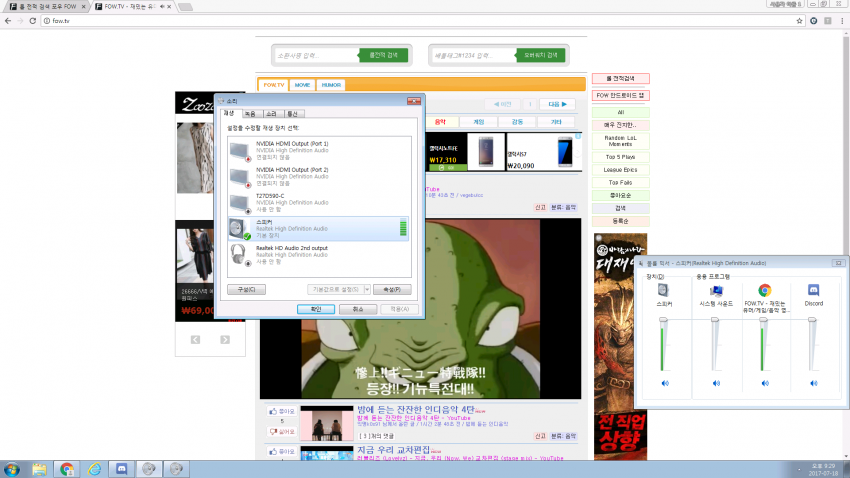
Task: Focus the battle tag input field
Action: [473, 55]
